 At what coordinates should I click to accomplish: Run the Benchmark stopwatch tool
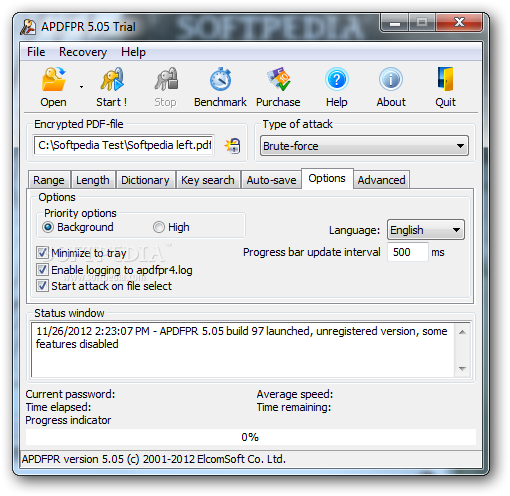point(220,79)
